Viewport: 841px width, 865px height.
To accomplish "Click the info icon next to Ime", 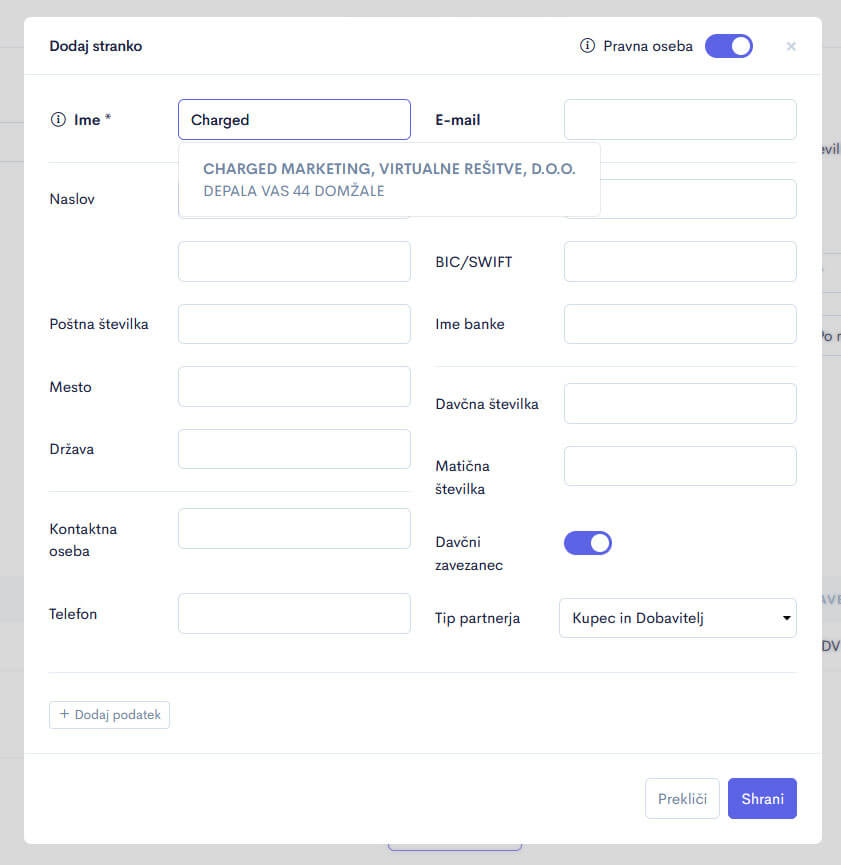I will (x=58, y=120).
